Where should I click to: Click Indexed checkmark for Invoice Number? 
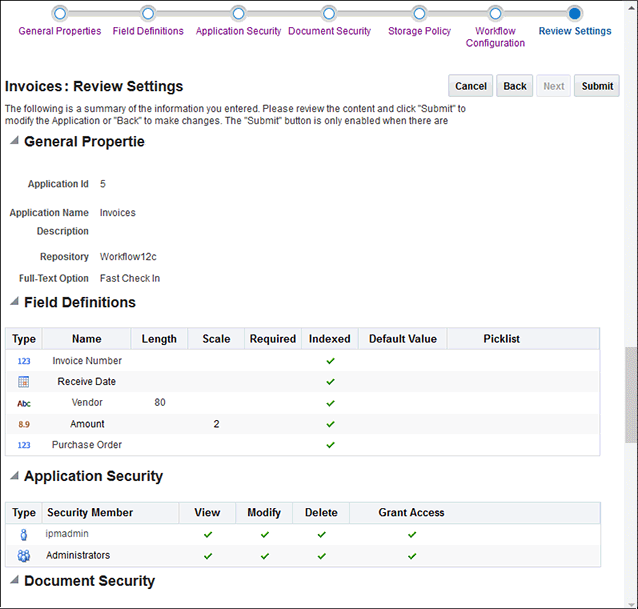330,361
